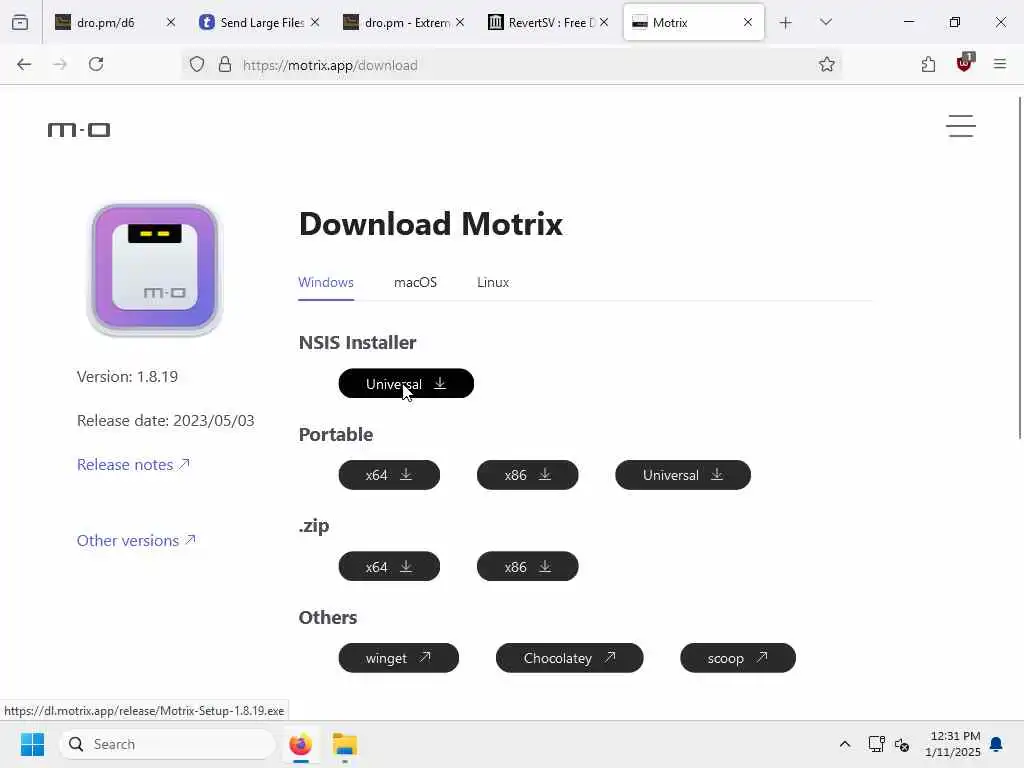1024x768 pixels.
Task: Open the Firefox application menu
Action: 1000,64
